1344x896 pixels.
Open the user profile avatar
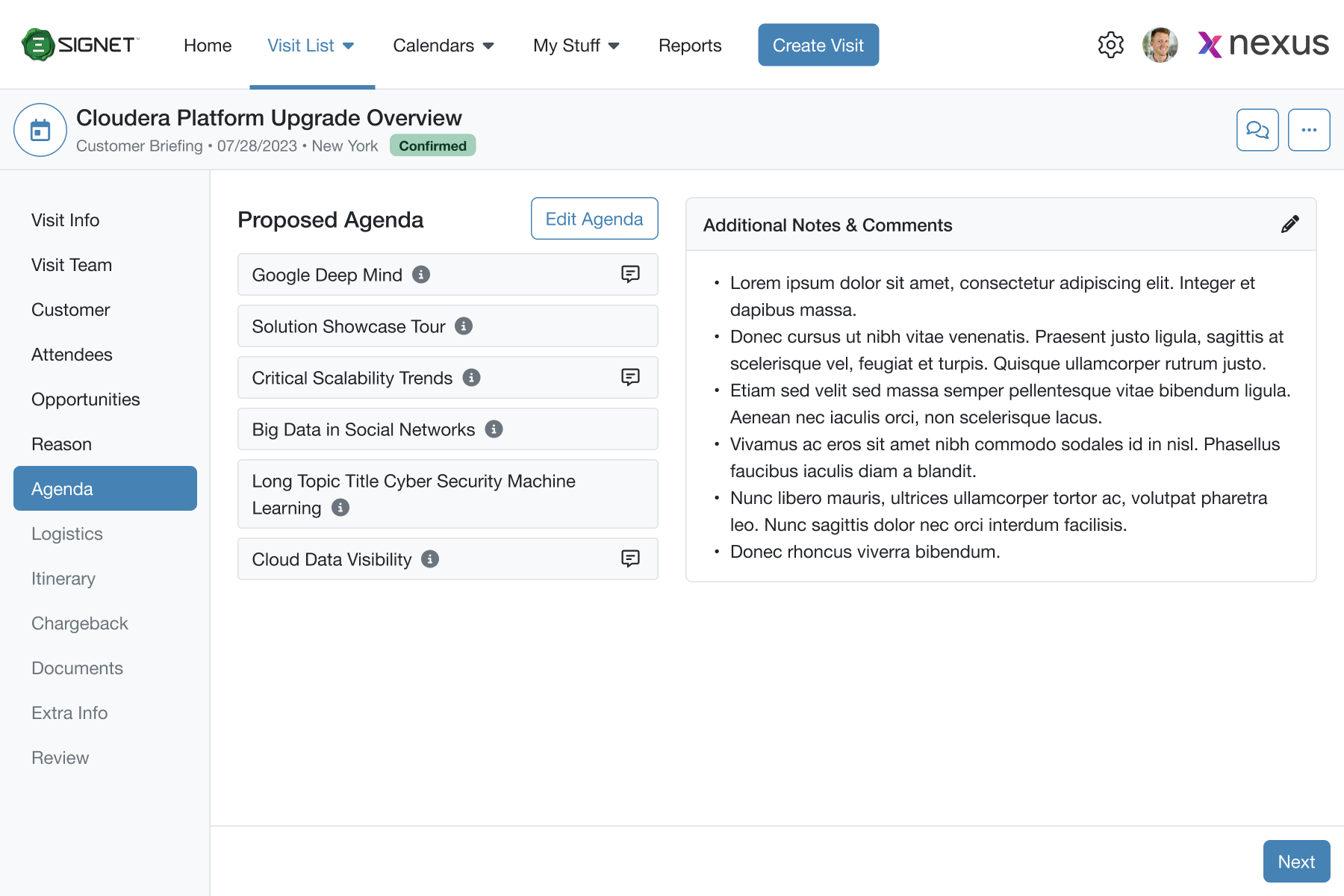pos(1160,45)
